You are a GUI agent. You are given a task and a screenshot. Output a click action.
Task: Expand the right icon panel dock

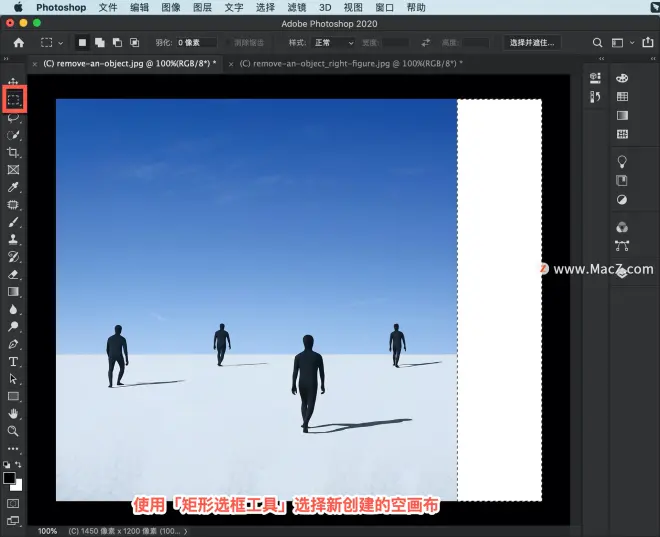(653, 58)
